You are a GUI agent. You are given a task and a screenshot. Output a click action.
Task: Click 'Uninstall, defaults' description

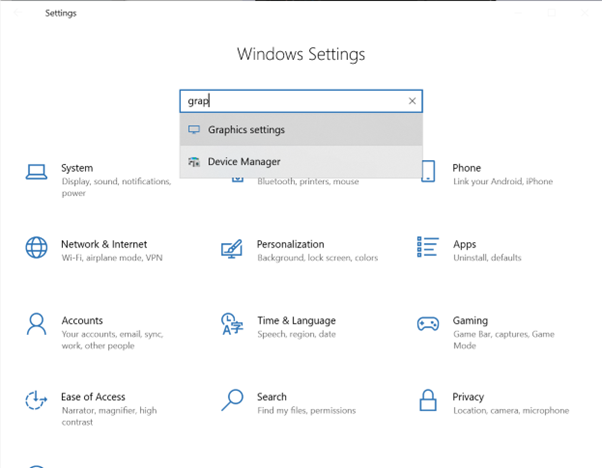point(487,258)
